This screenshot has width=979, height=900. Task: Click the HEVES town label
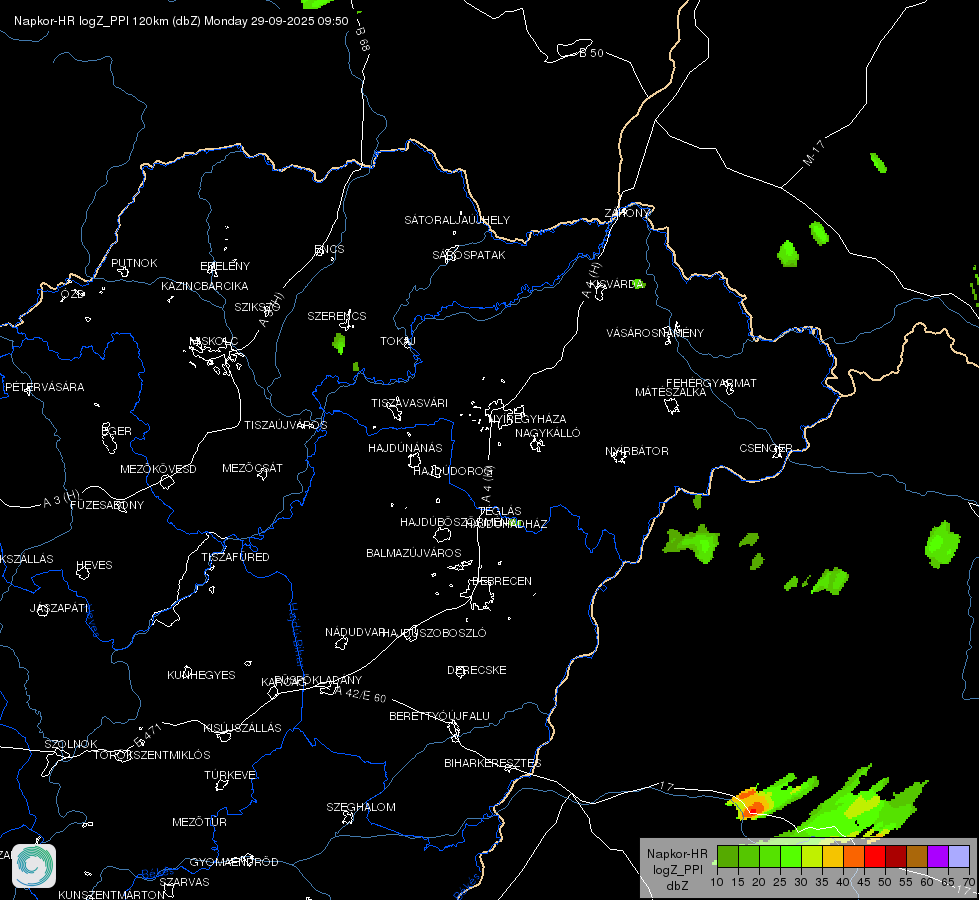click(x=94, y=565)
